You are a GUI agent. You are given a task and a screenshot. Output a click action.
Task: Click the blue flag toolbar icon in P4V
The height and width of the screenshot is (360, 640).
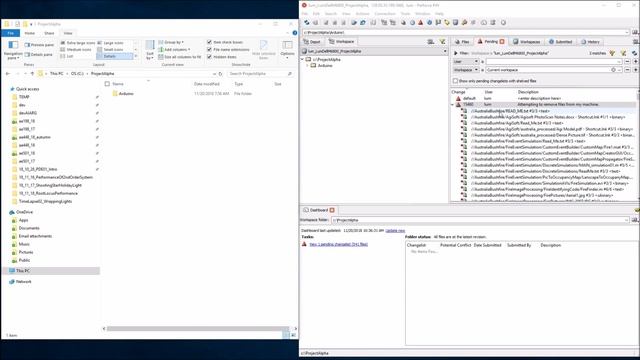(x=438, y=23)
